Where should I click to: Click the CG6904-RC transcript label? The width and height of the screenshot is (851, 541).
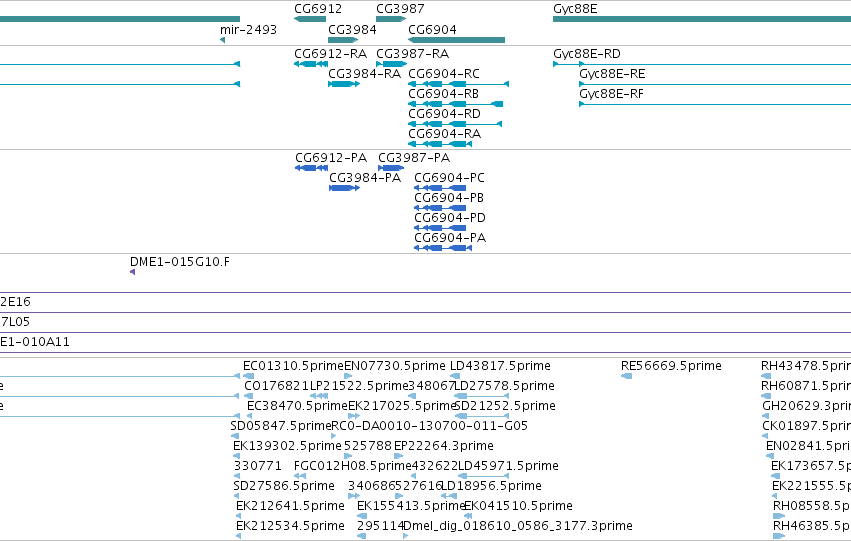click(444, 74)
